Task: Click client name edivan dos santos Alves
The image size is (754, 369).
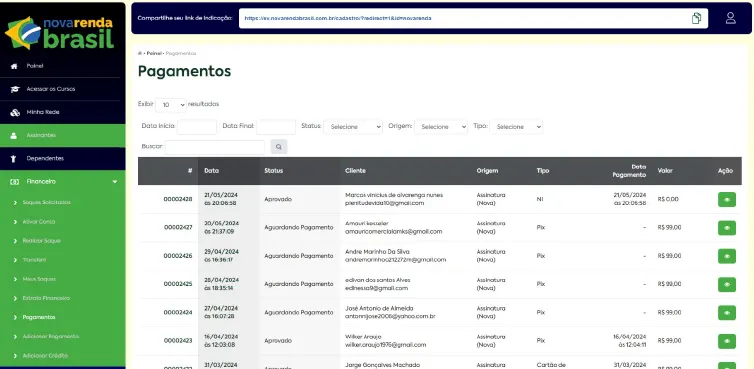Action: 377,280
